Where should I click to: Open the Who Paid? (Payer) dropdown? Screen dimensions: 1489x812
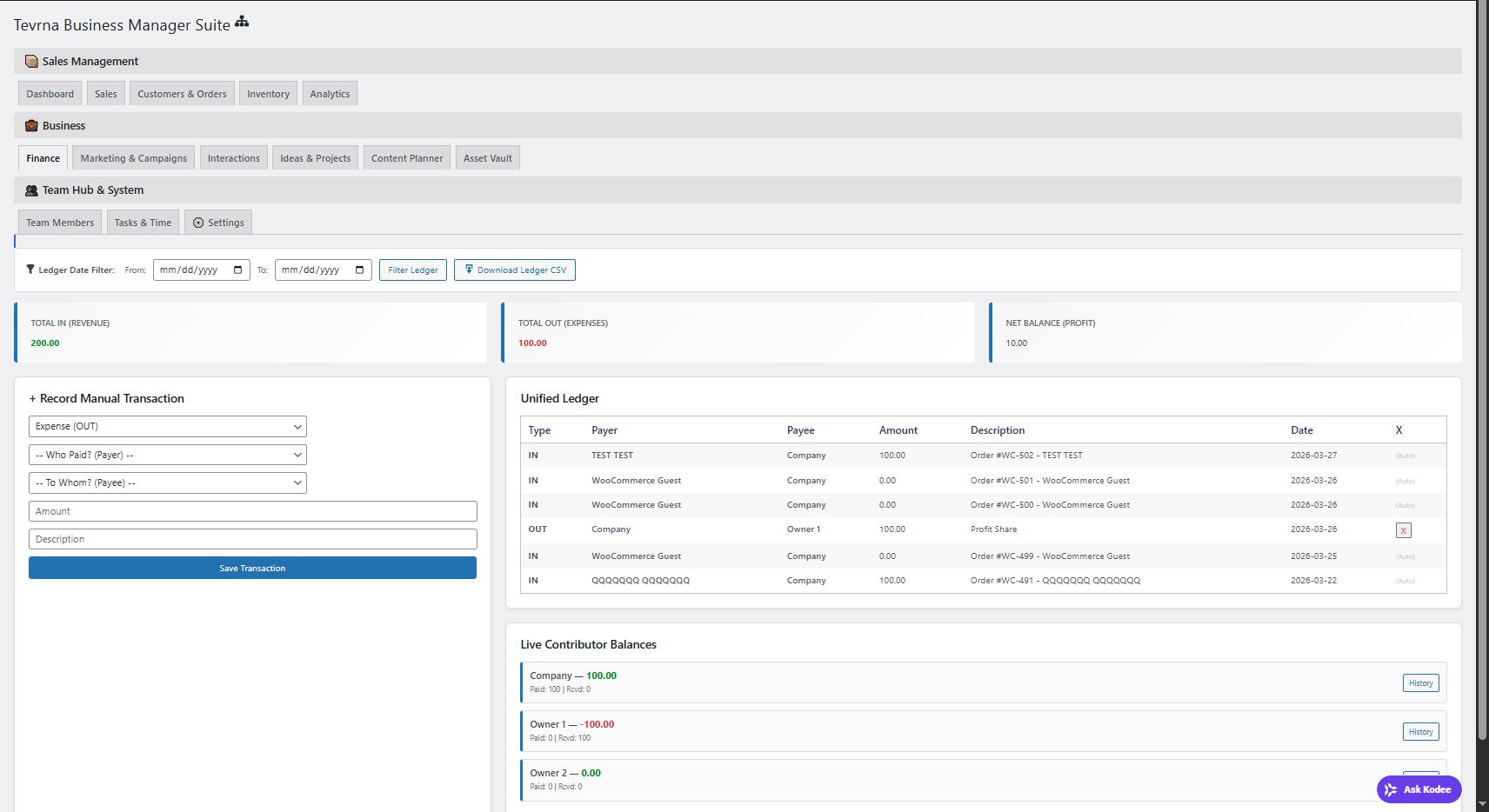click(x=167, y=454)
